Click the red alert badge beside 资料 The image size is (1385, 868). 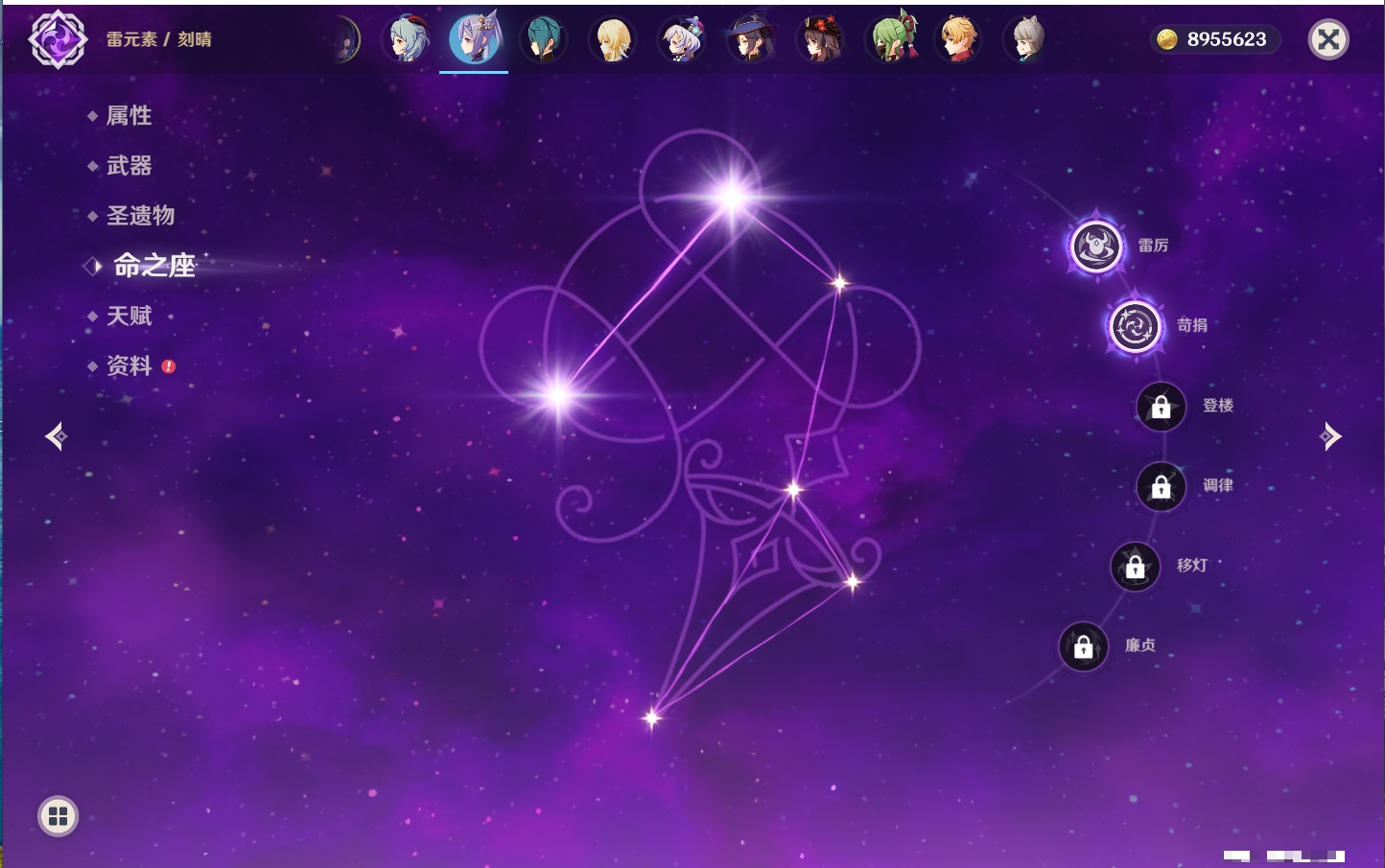point(169,366)
